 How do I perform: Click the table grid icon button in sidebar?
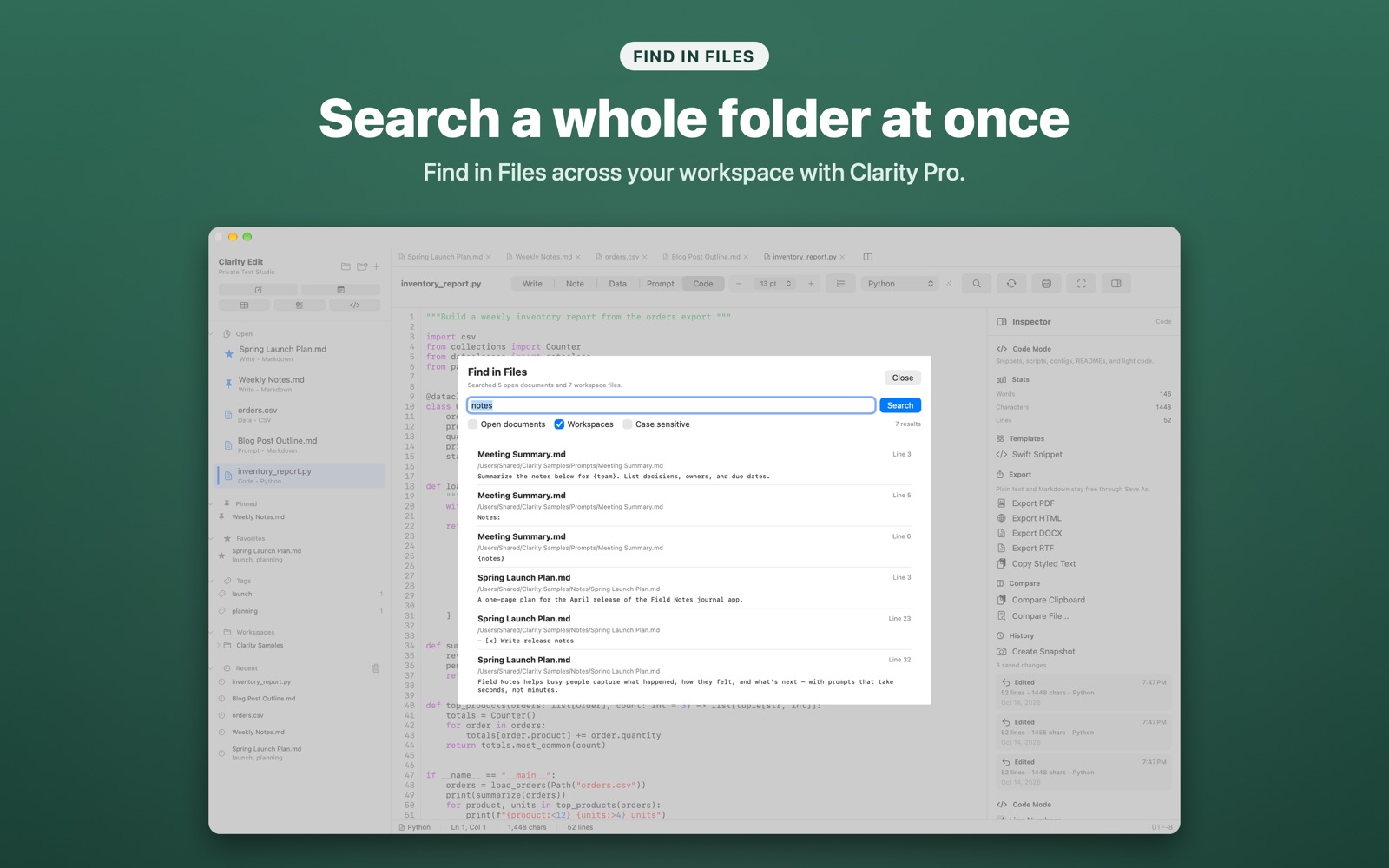pos(244,306)
